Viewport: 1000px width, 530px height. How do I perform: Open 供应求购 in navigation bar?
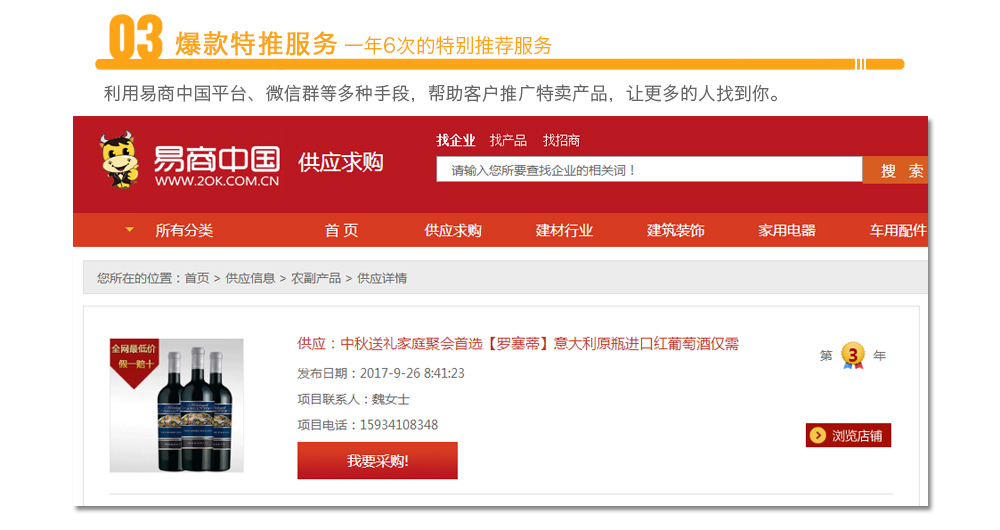click(x=453, y=230)
